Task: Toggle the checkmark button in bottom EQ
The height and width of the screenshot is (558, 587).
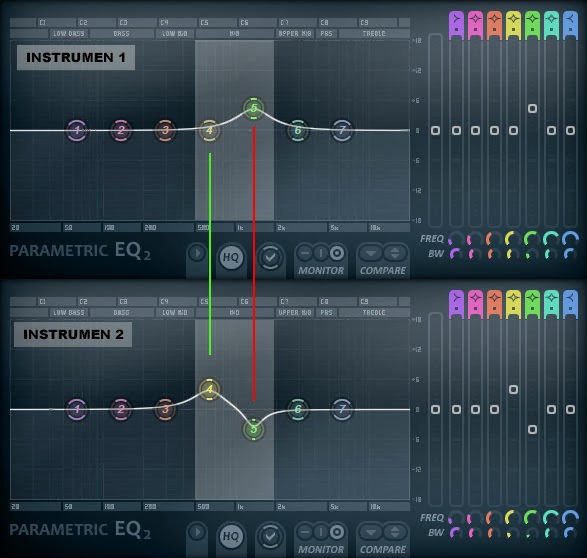Action: (270, 536)
